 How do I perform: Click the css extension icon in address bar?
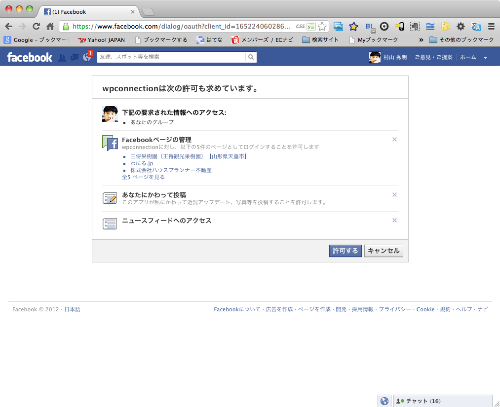300,26
